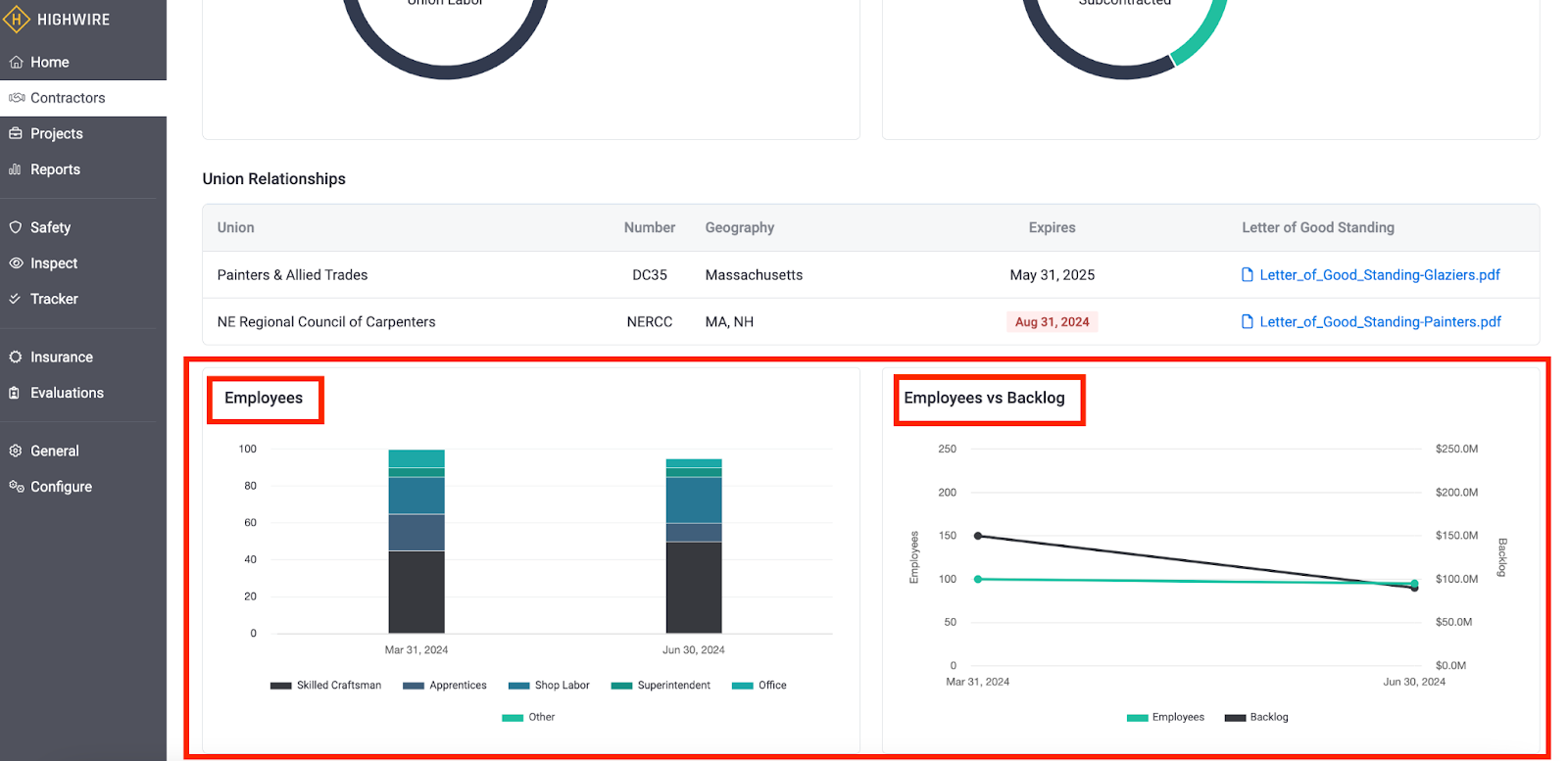Click the Expires column header

pyautogui.click(x=1052, y=228)
